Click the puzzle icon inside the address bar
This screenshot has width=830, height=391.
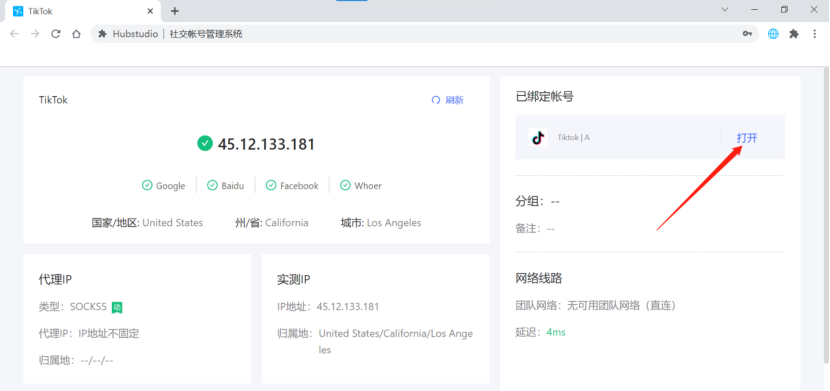coord(103,34)
